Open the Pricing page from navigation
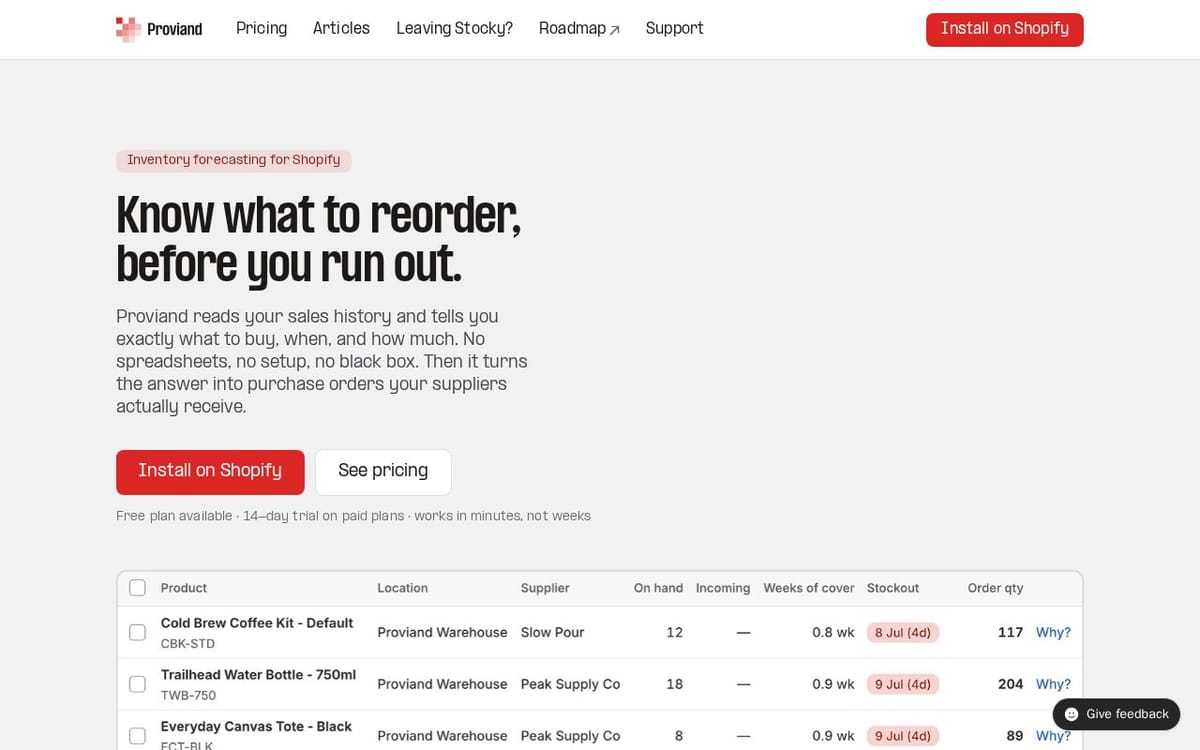Image resolution: width=1200 pixels, height=750 pixels. pos(261,28)
